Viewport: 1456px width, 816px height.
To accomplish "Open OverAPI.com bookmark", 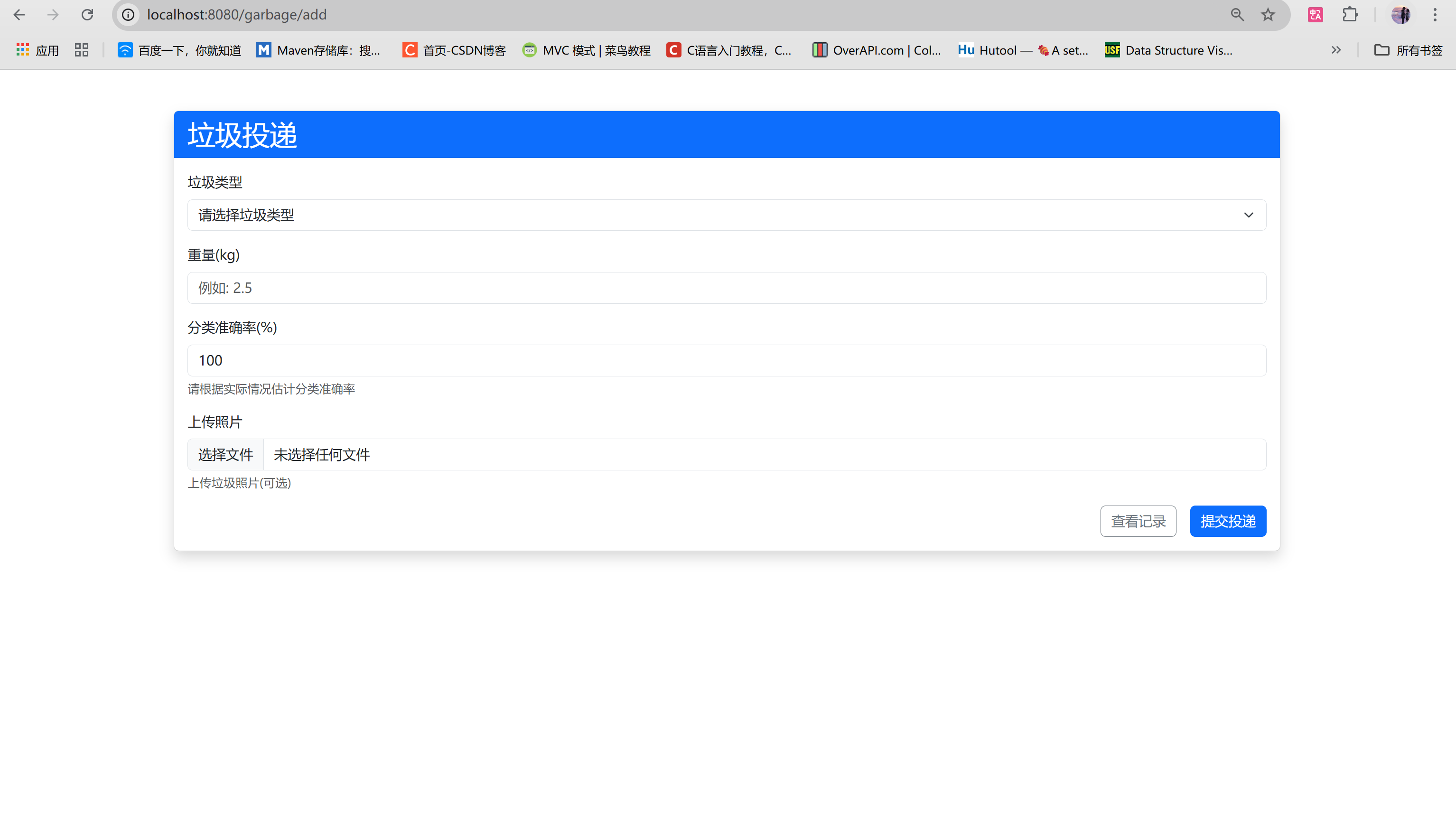I will click(877, 50).
